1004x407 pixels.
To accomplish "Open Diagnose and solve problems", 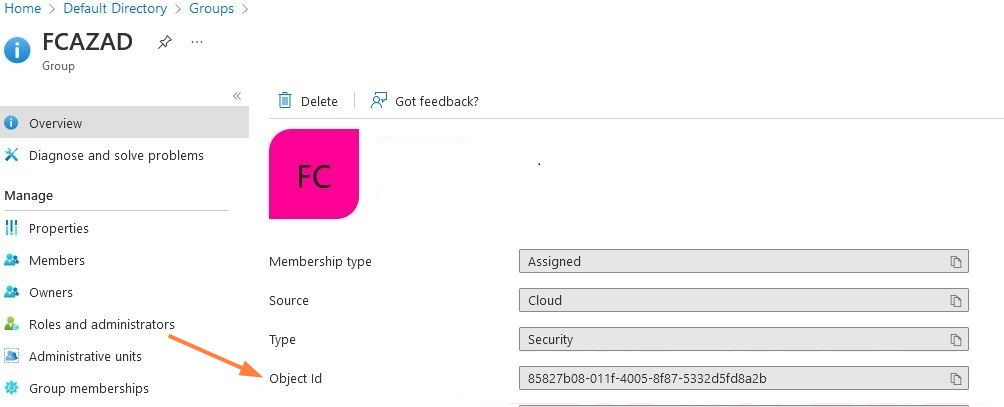I will click(x=116, y=156).
